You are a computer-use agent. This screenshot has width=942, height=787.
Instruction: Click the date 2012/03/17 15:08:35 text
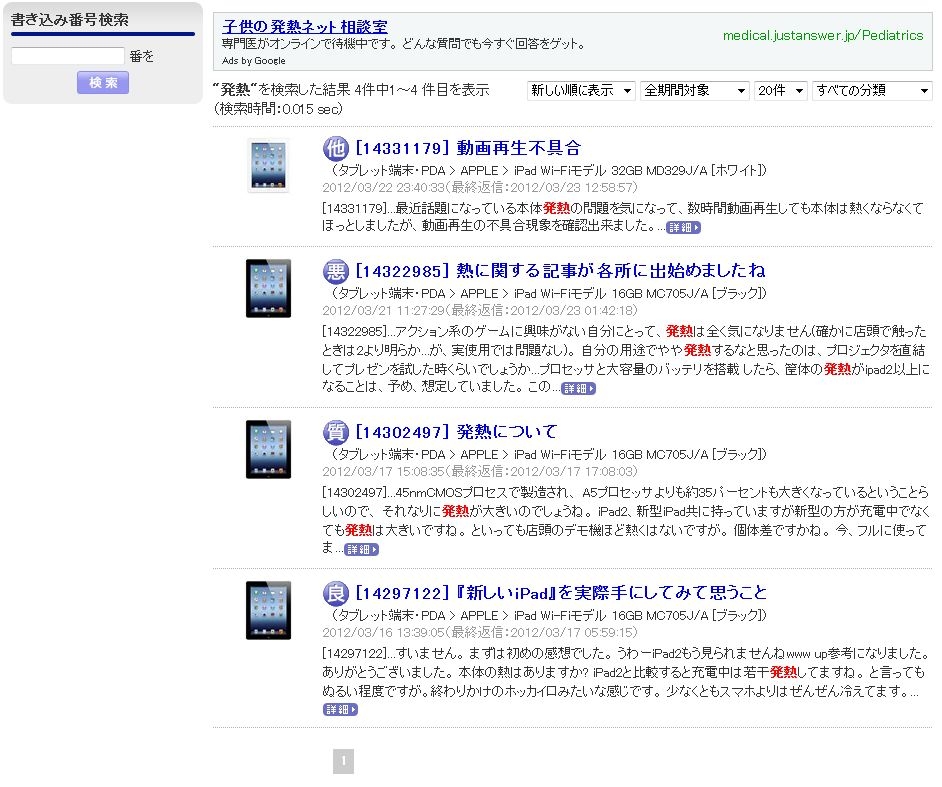384,472
